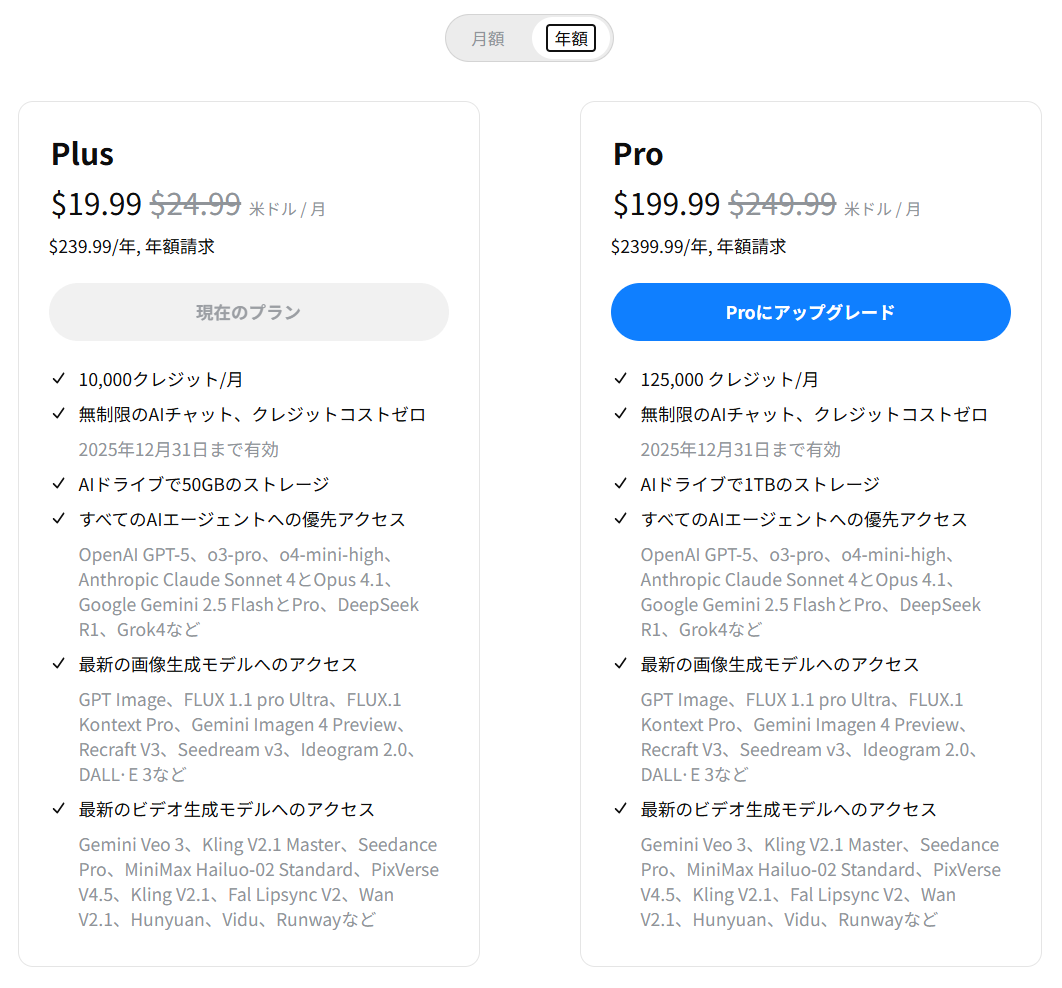Click the checkmark beside 10,000クレジット/月

coord(59,379)
